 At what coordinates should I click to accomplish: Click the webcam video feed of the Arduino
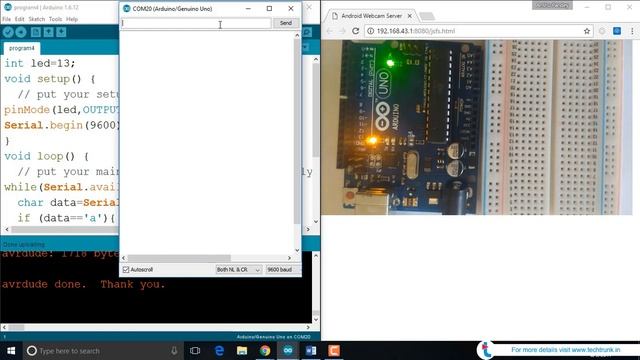(476, 127)
